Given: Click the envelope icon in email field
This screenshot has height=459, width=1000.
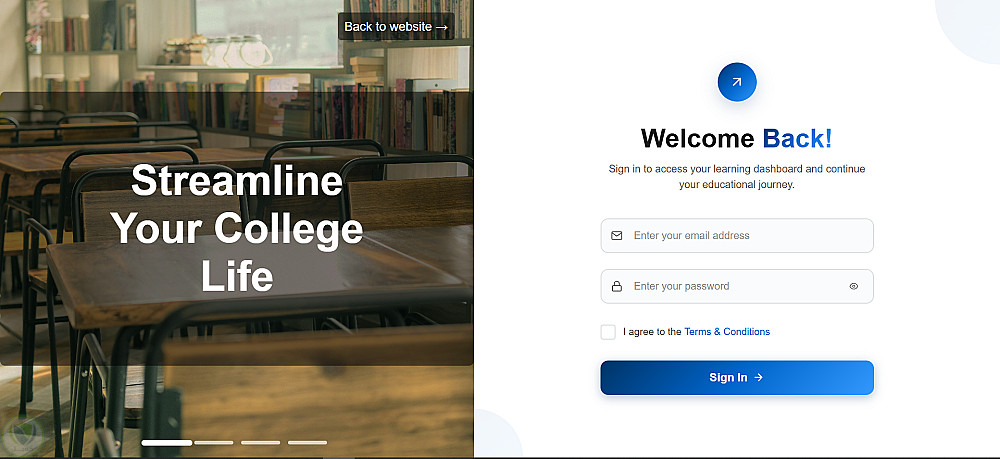Looking at the screenshot, I should click(617, 235).
